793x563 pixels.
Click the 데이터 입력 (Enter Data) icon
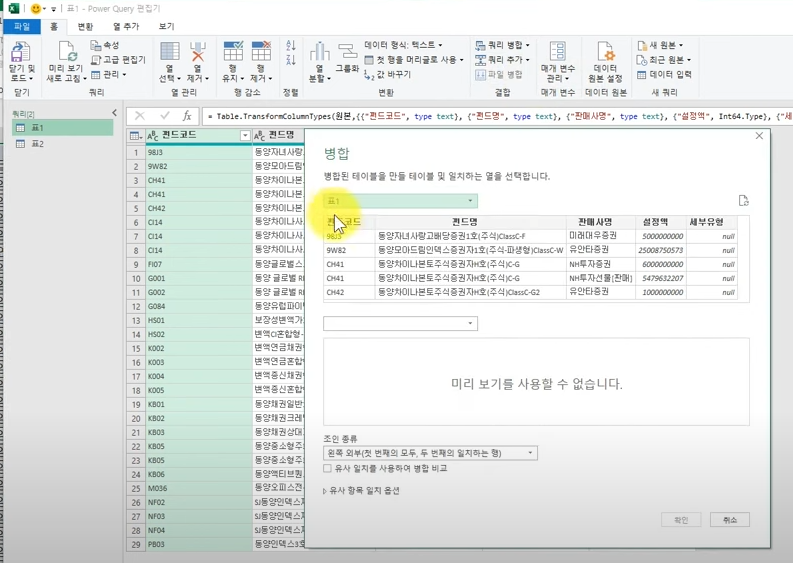click(642, 75)
